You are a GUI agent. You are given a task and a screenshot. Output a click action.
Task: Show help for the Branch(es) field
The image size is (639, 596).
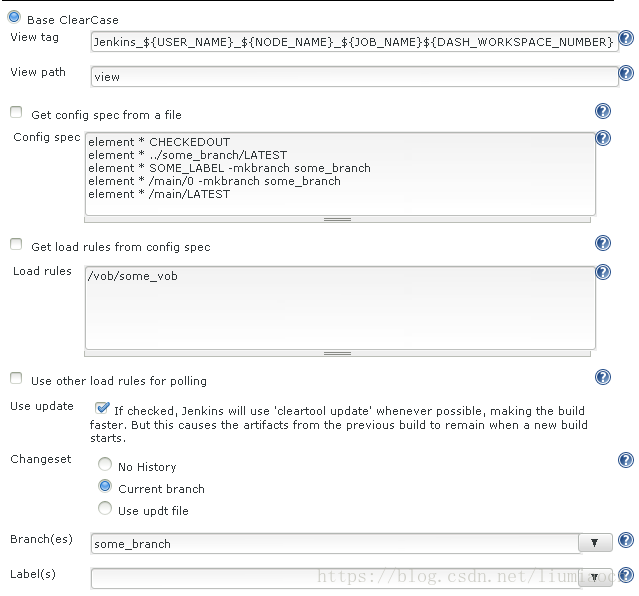[x=626, y=541]
